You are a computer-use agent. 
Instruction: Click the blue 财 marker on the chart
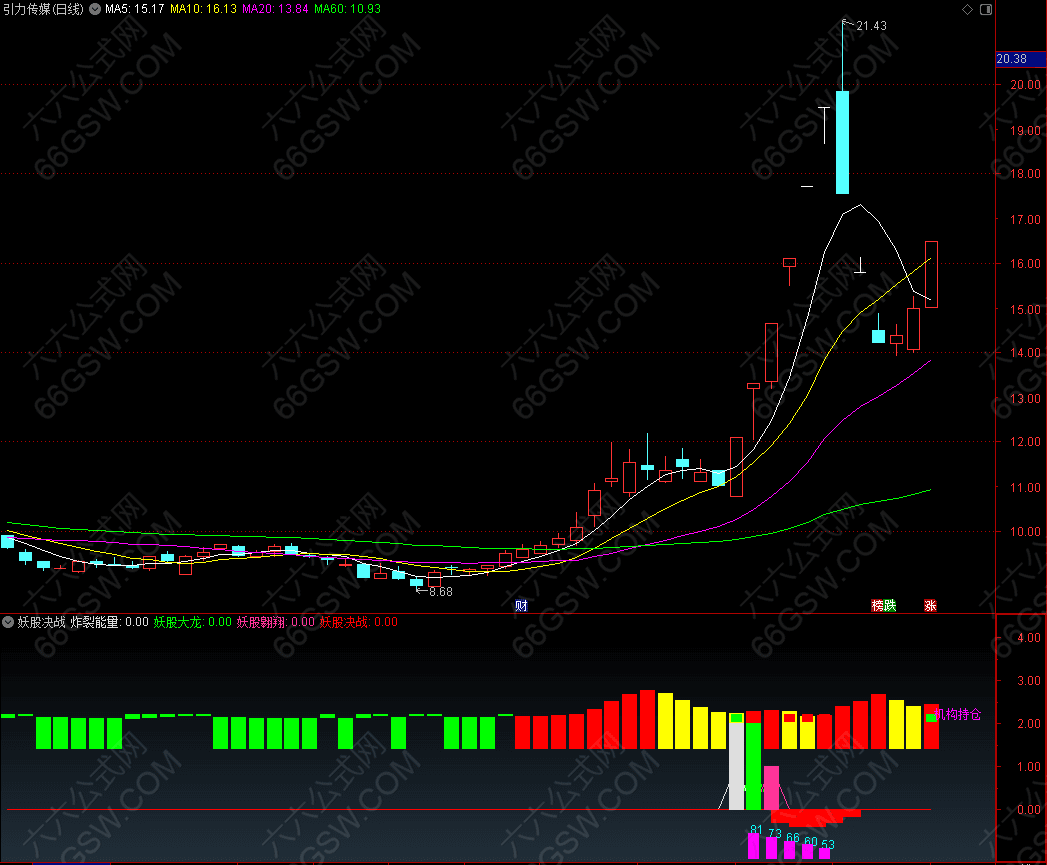[x=521, y=606]
